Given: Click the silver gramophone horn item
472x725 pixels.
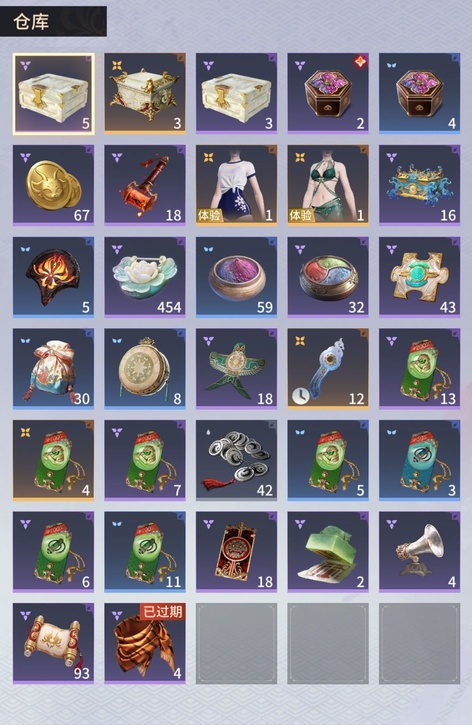Looking at the screenshot, I should [419, 552].
